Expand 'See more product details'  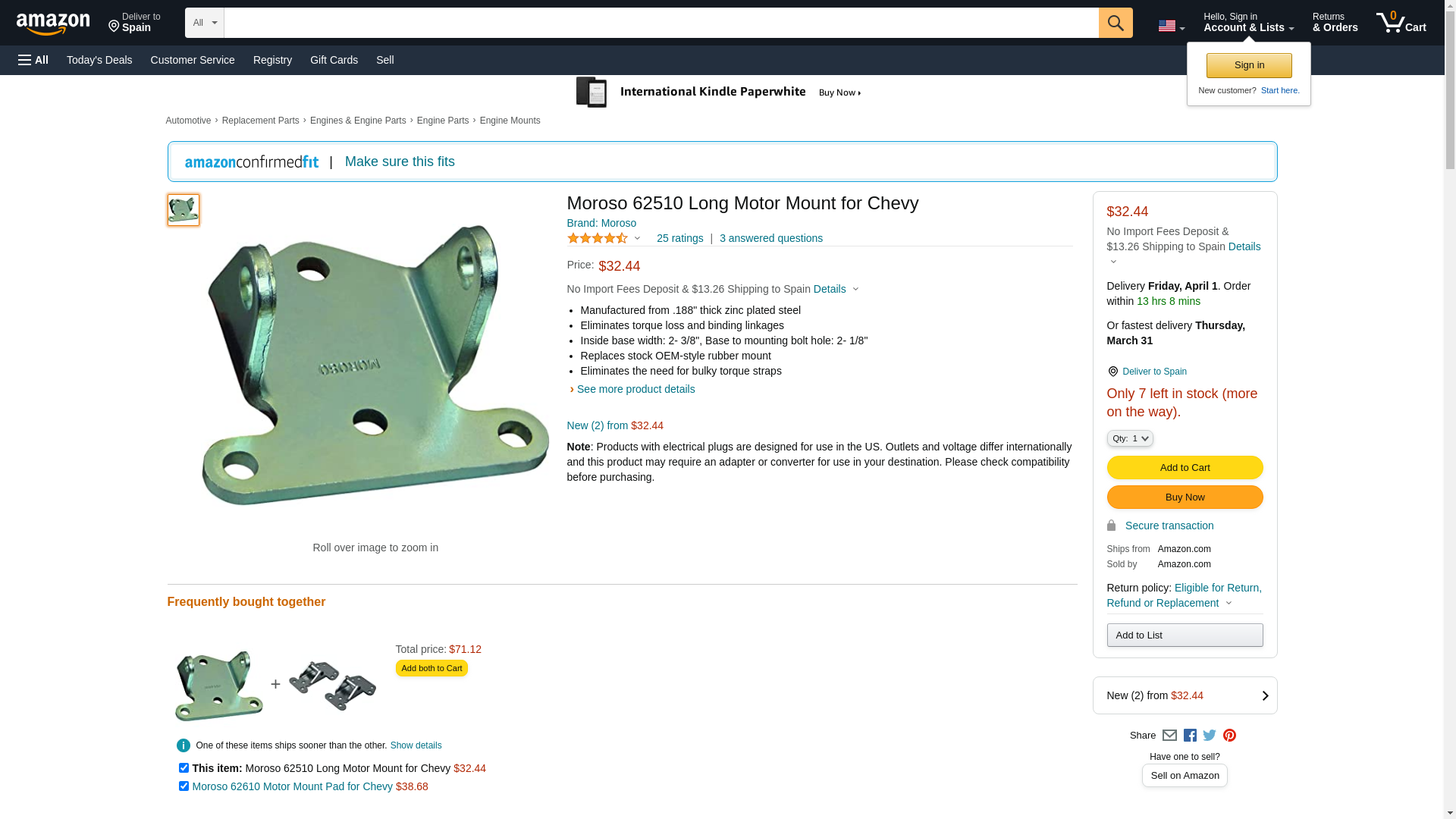click(635, 389)
